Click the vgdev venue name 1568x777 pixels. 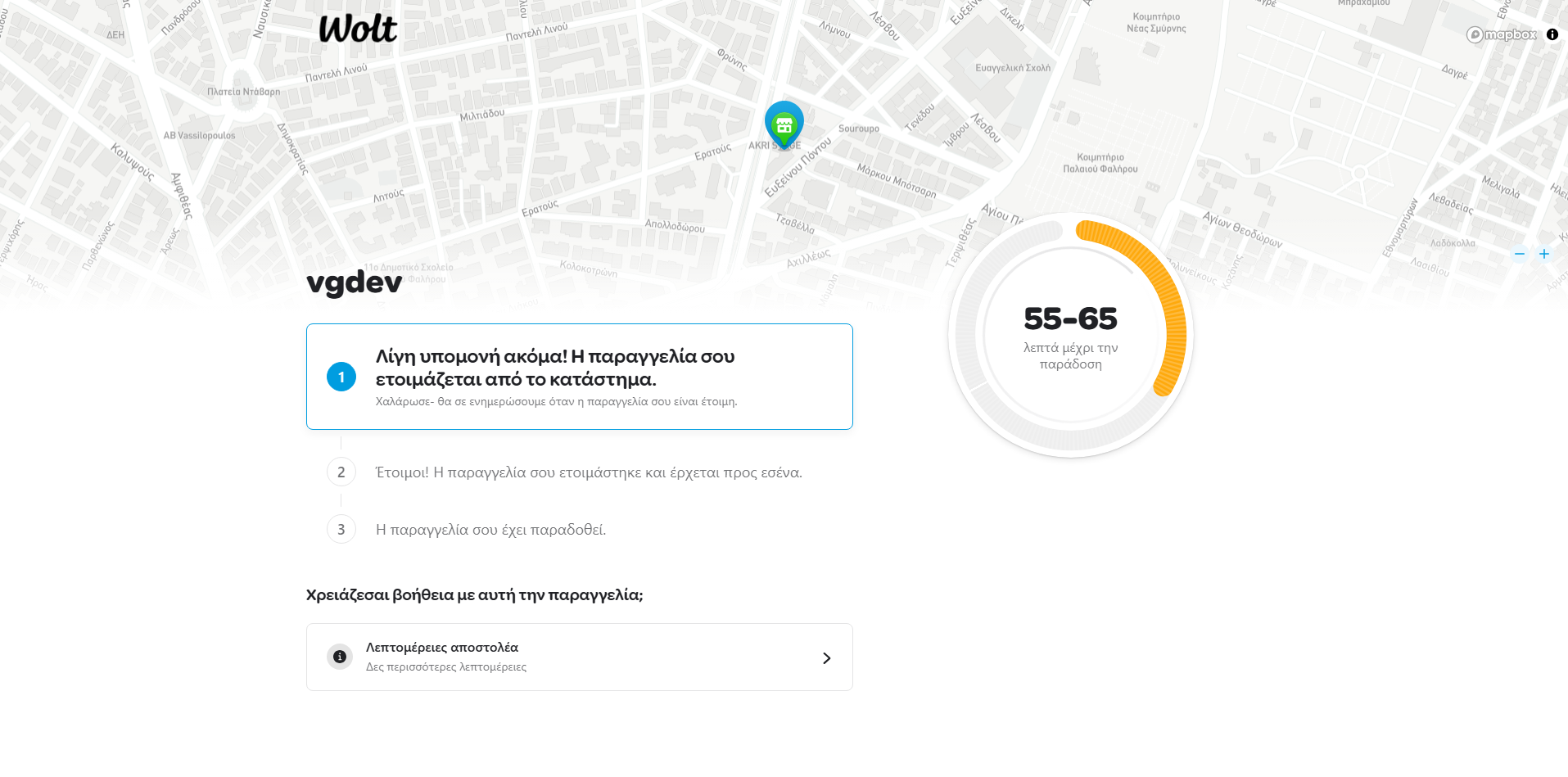pos(355,282)
